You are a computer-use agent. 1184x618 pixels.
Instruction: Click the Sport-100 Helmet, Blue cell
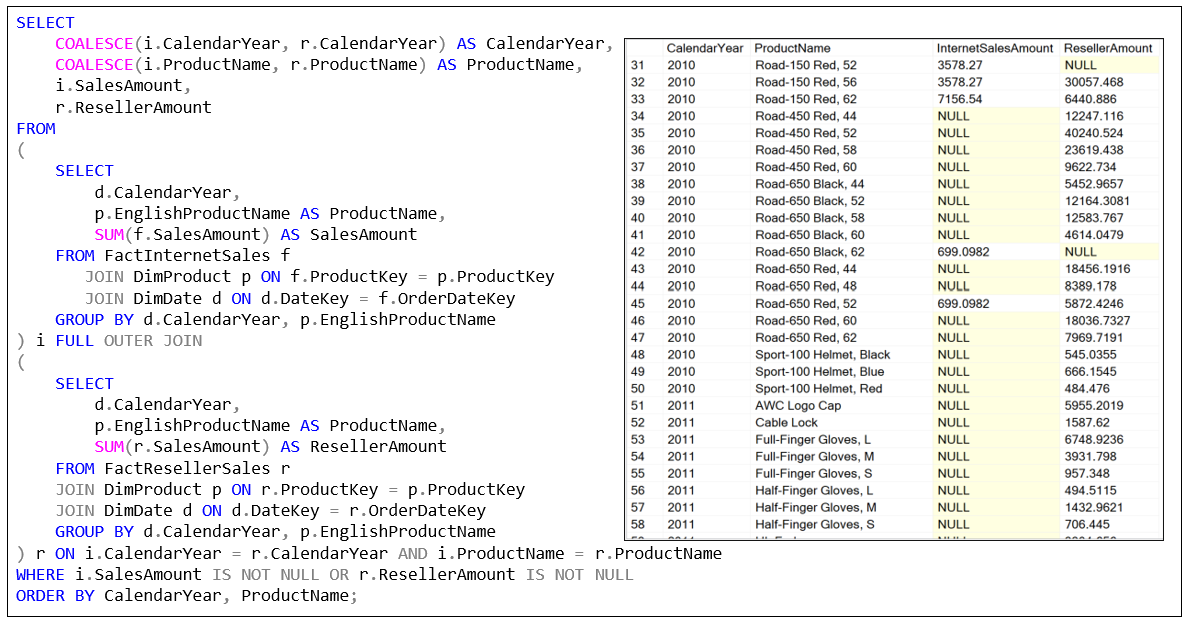pyautogui.click(x=819, y=371)
